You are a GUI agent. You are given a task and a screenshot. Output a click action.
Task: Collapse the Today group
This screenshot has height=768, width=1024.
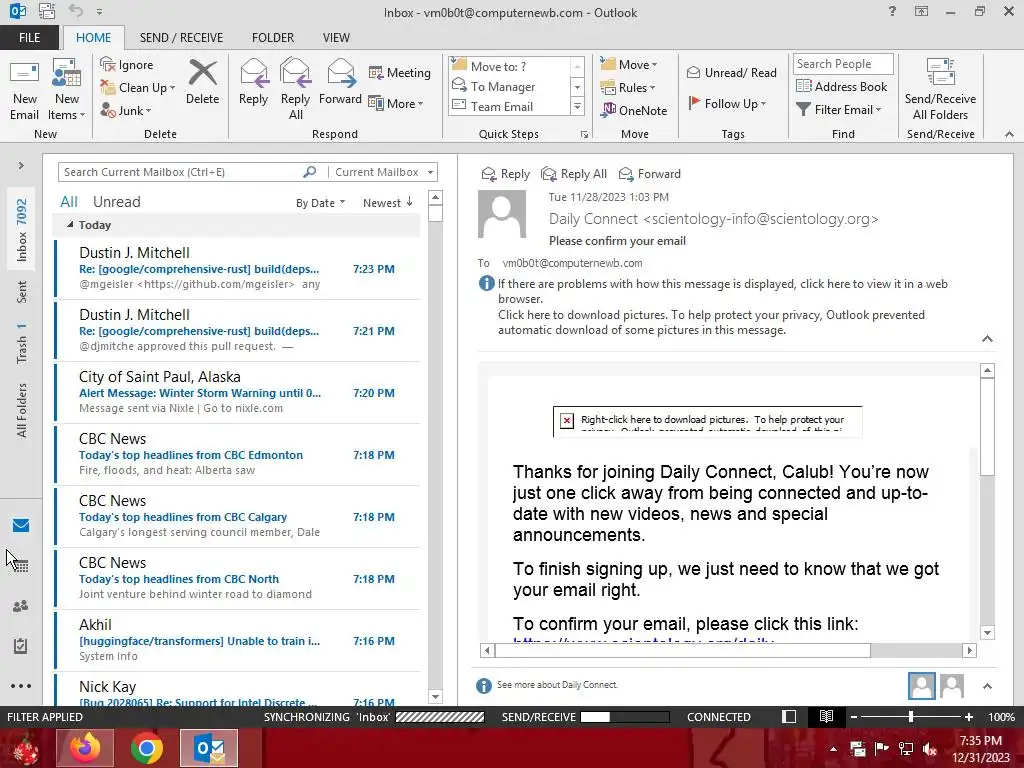(70, 225)
